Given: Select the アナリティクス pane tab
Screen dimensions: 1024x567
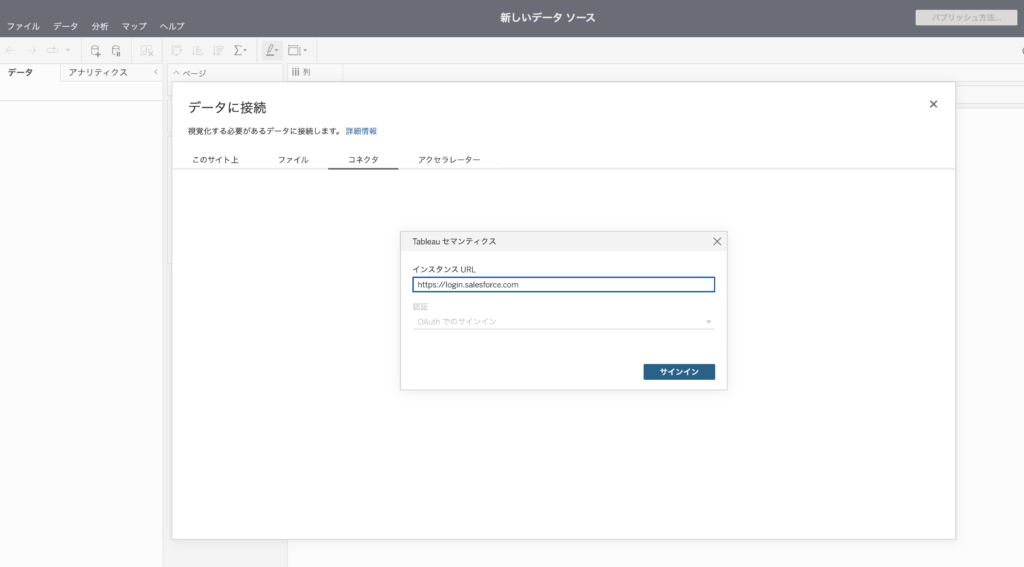Looking at the screenshot, I should pyautogui.click(x=98, y=73).
